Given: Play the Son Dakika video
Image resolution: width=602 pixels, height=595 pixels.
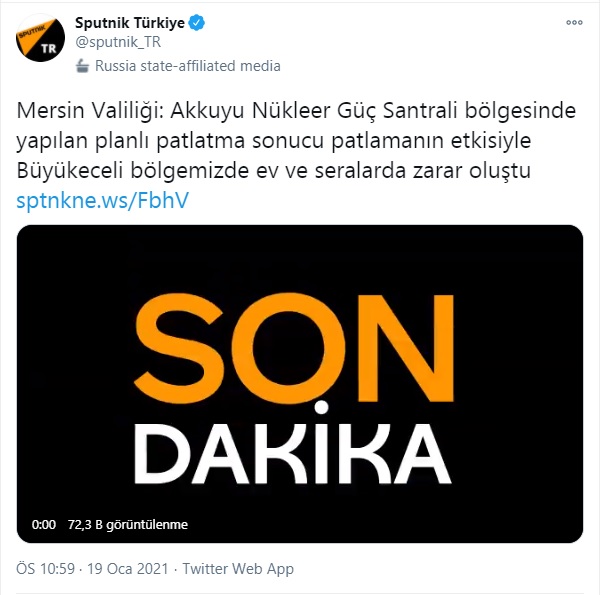Looking at the screenshot, I should pyautogui.click(x=300, y=384).
